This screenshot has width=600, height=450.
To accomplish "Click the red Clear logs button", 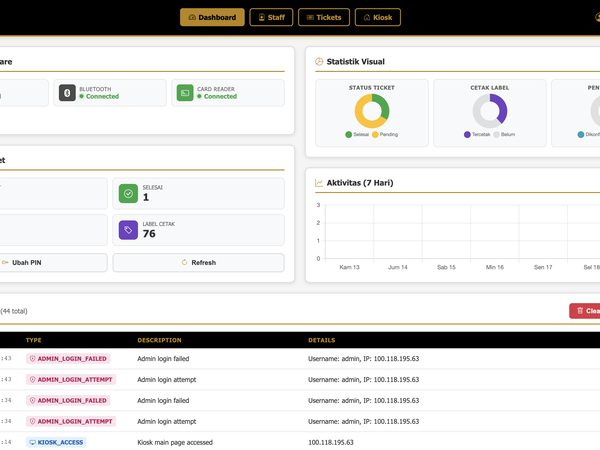I will (x=585, y=311).
